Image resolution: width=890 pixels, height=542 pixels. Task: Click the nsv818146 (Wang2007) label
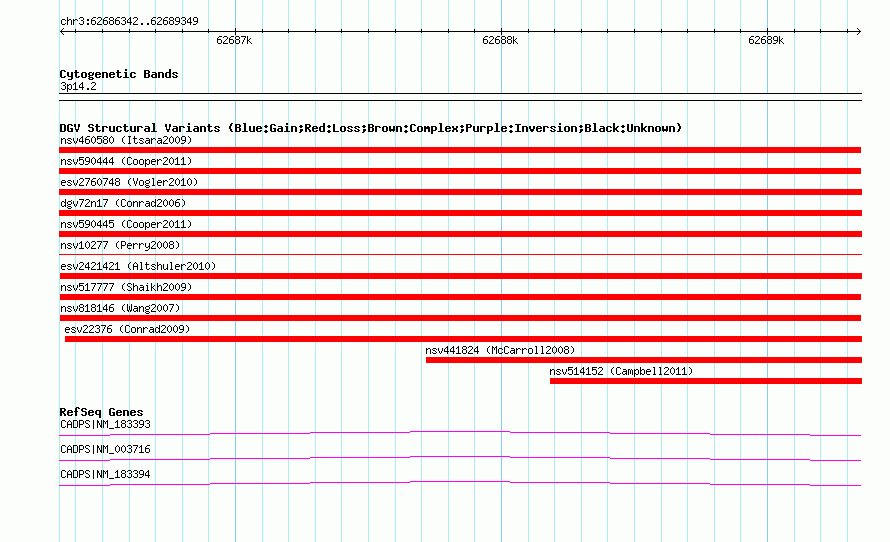120,308
